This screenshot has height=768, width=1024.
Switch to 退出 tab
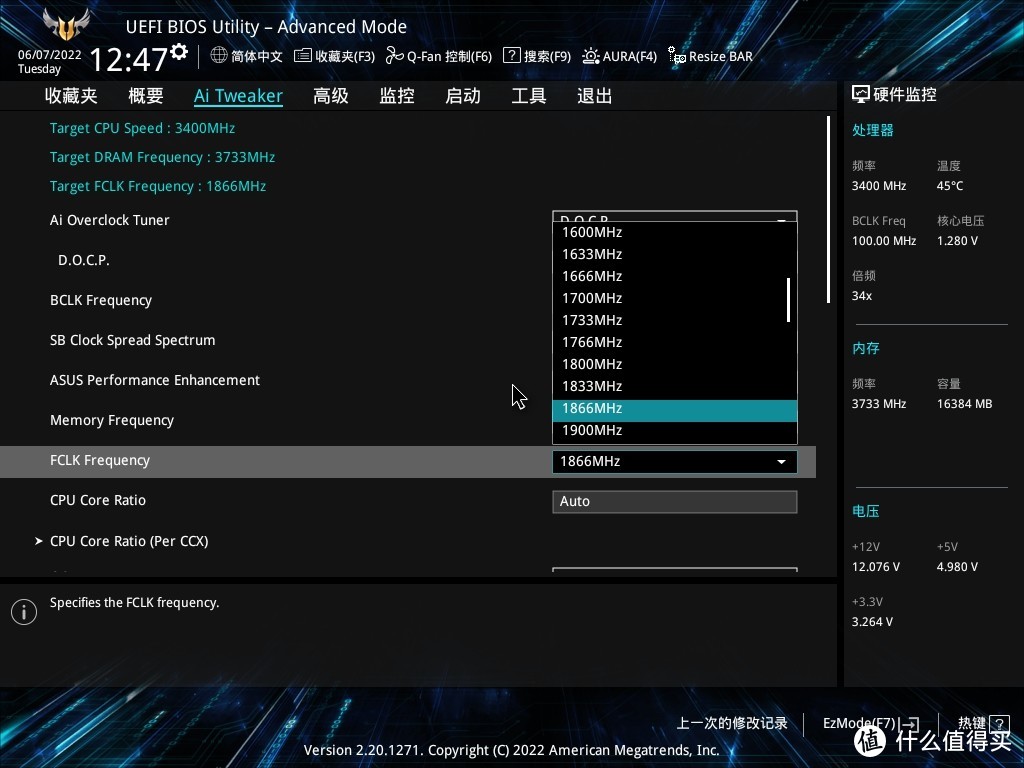594,96
